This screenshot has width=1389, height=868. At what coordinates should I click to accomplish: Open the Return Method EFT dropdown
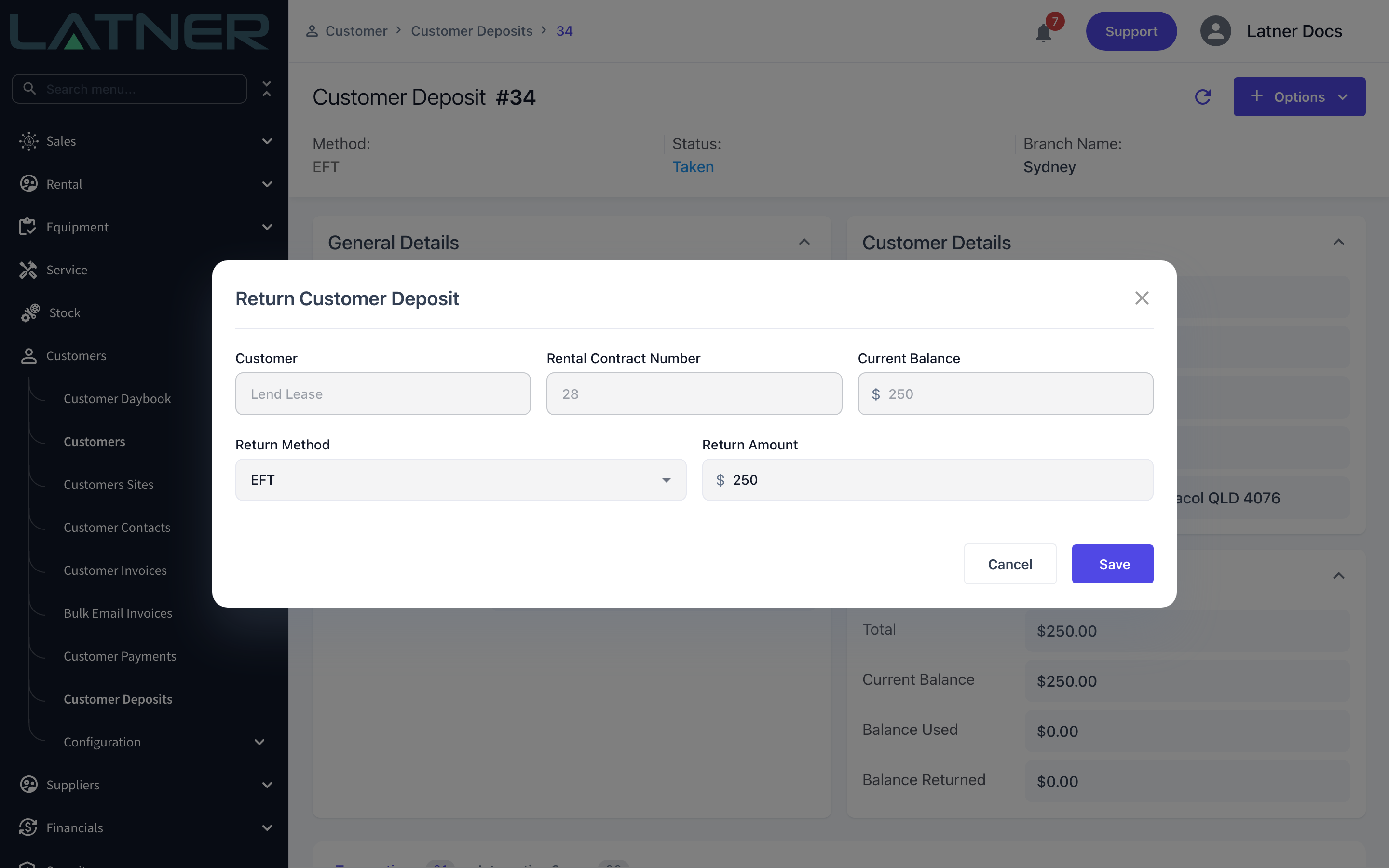coord(460,480)
